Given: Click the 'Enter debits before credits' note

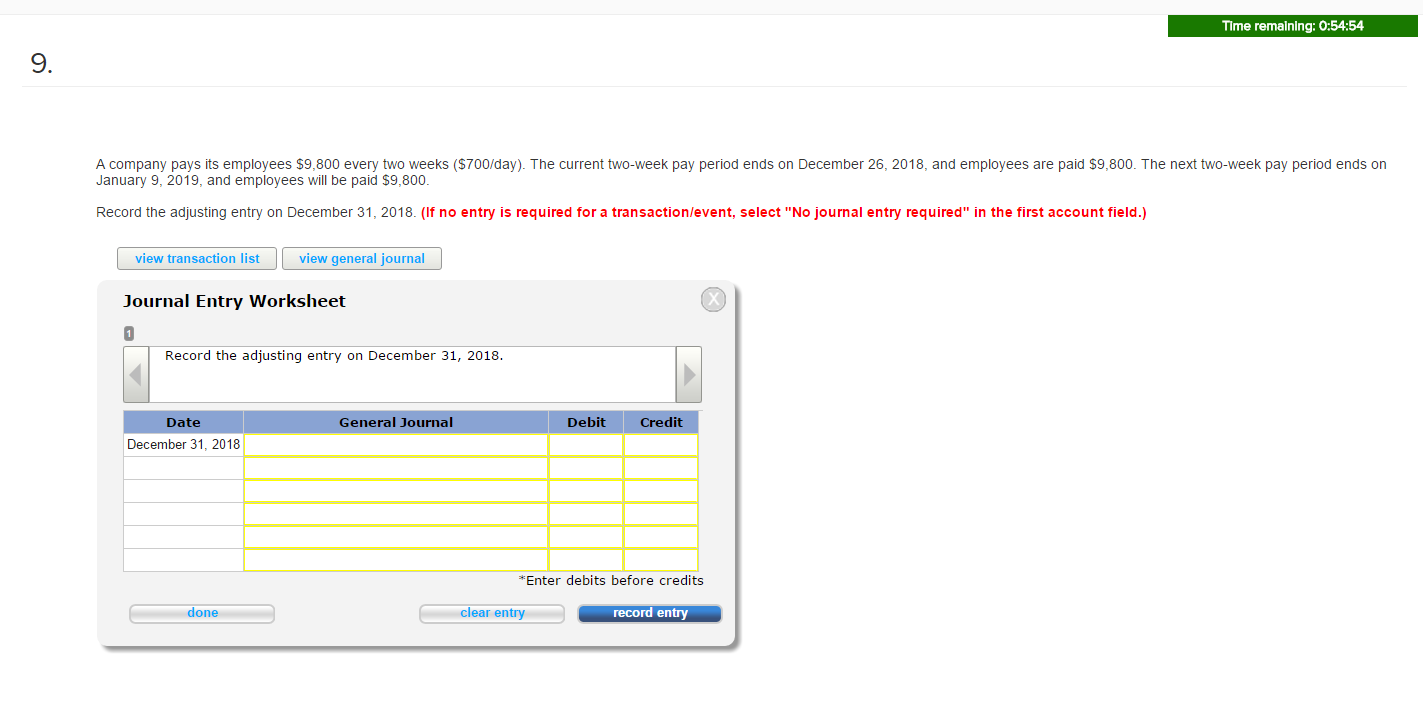Looking at the screenshot, I should 611,581.
